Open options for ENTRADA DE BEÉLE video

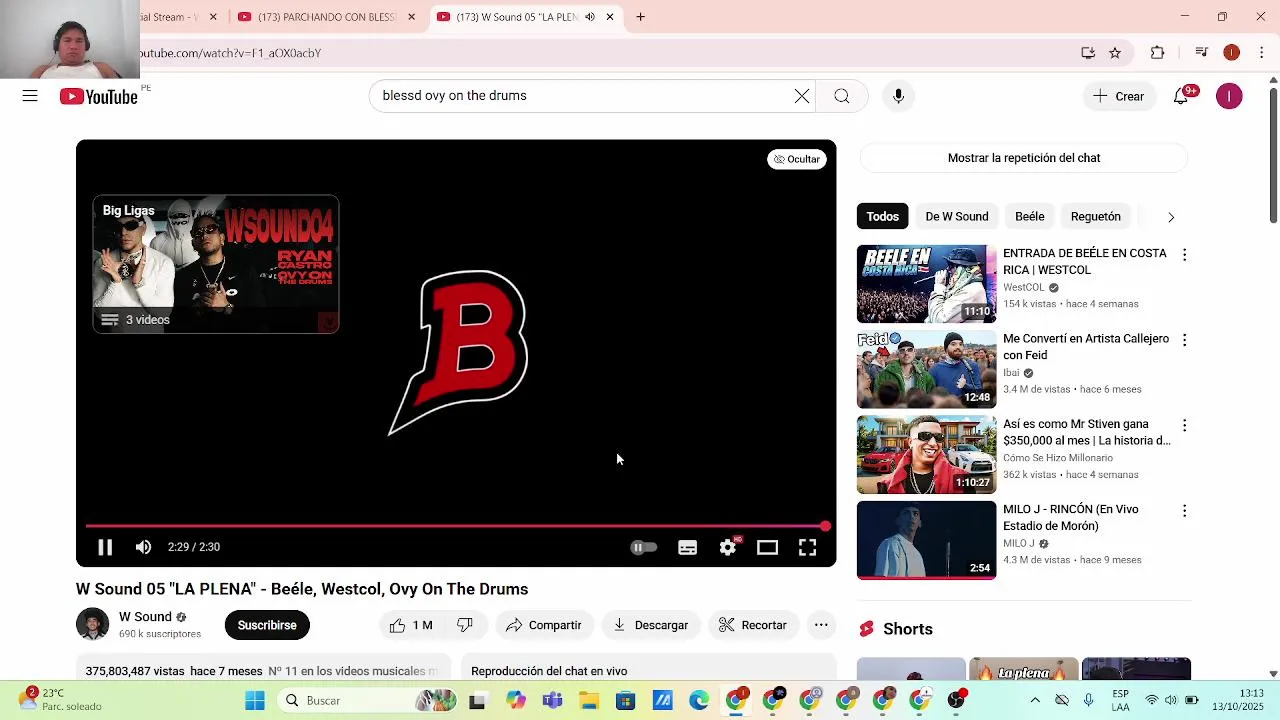click(1184, 255)
